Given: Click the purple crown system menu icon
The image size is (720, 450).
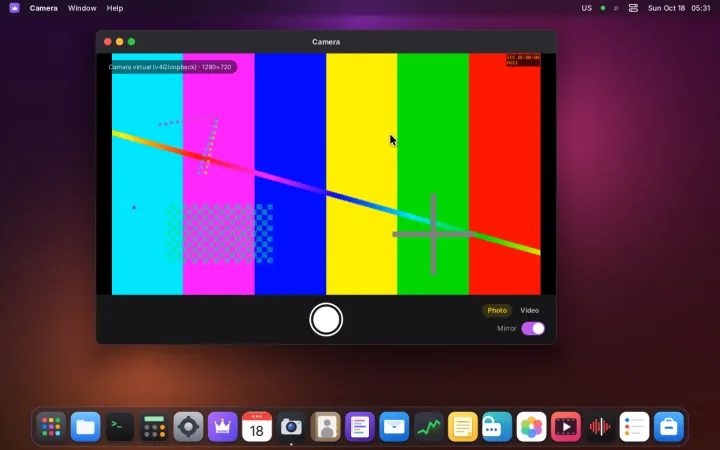Looking at the screenshot, I should (x=15, y=8).
